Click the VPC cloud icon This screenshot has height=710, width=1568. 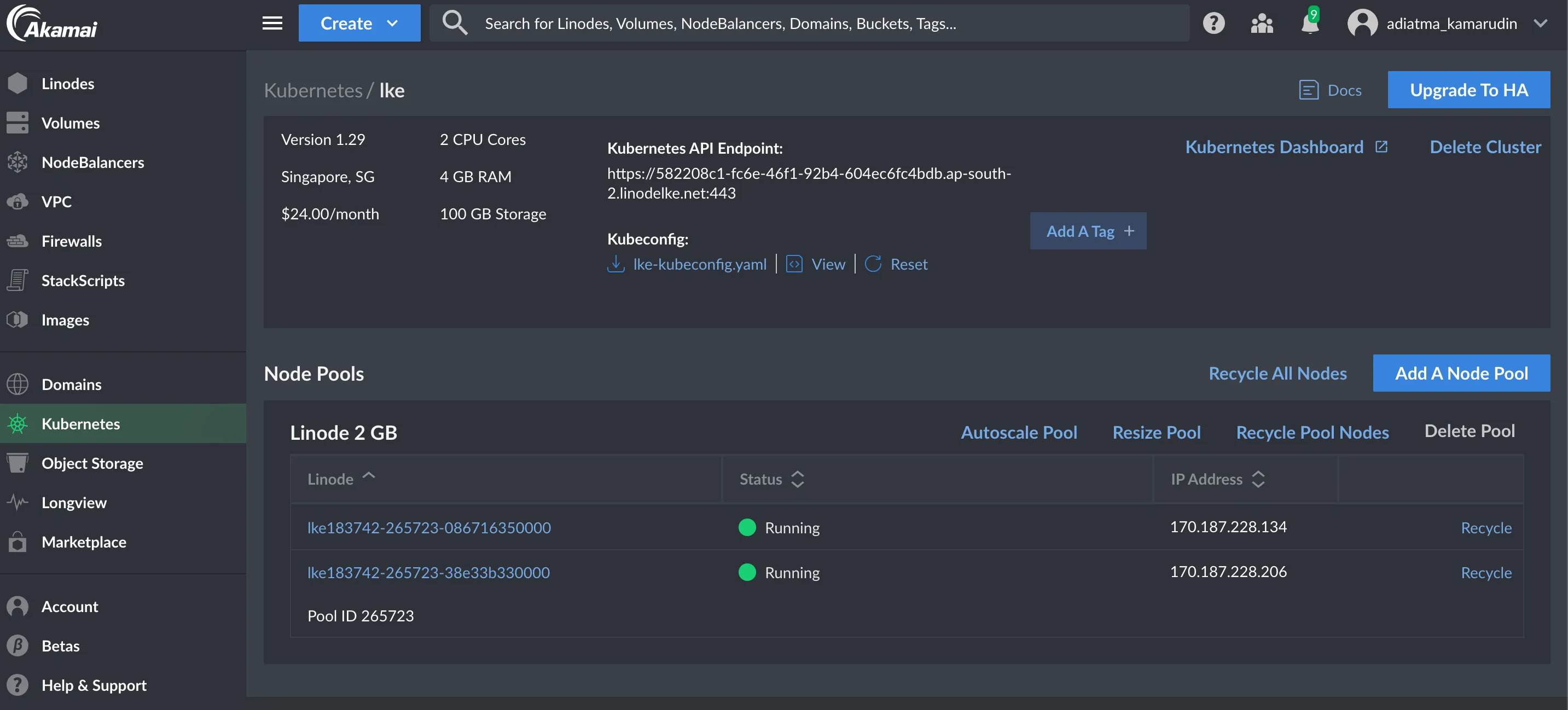point(18,201)
